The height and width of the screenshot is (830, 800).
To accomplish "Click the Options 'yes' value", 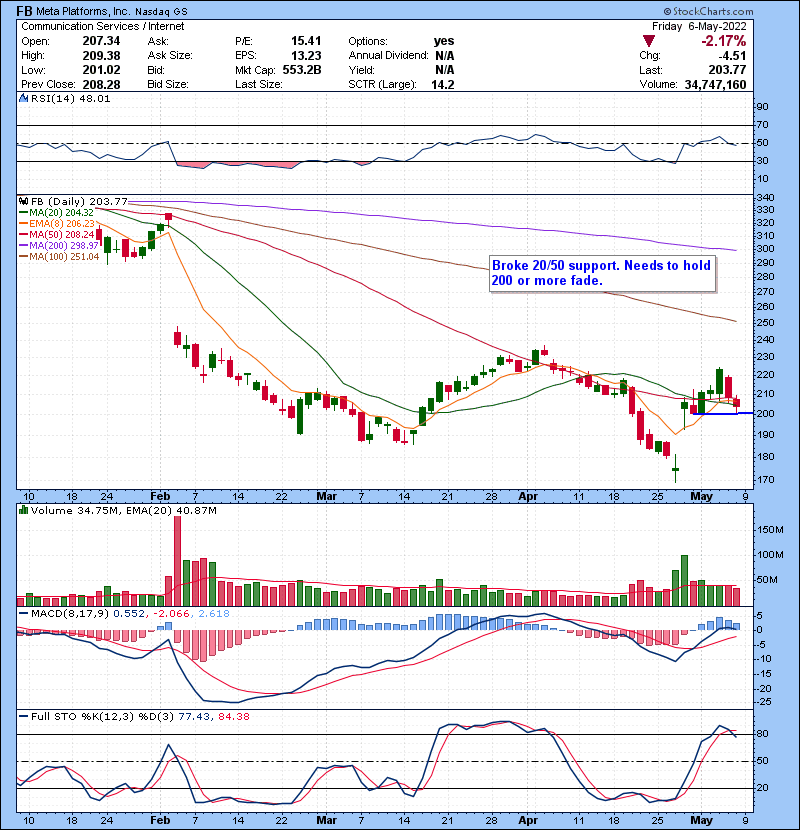I will point(444,41).
